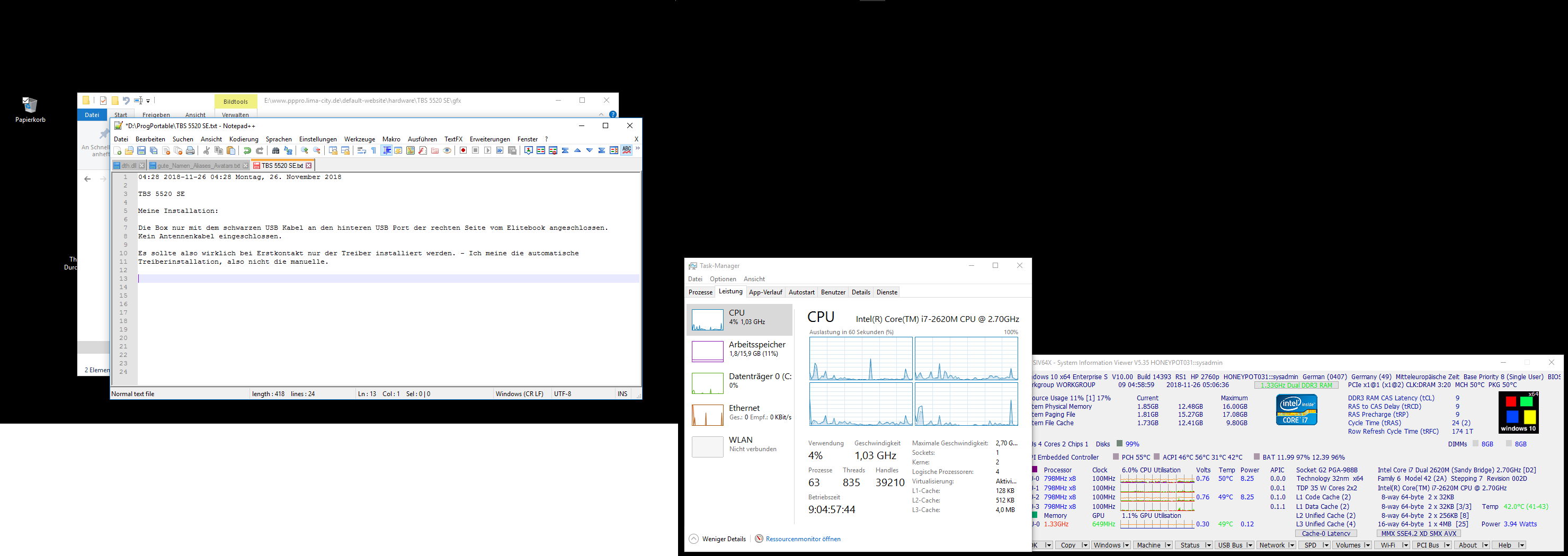
Task: Collapse Task Manager via Weniger Details
Action: click(718, 539)
